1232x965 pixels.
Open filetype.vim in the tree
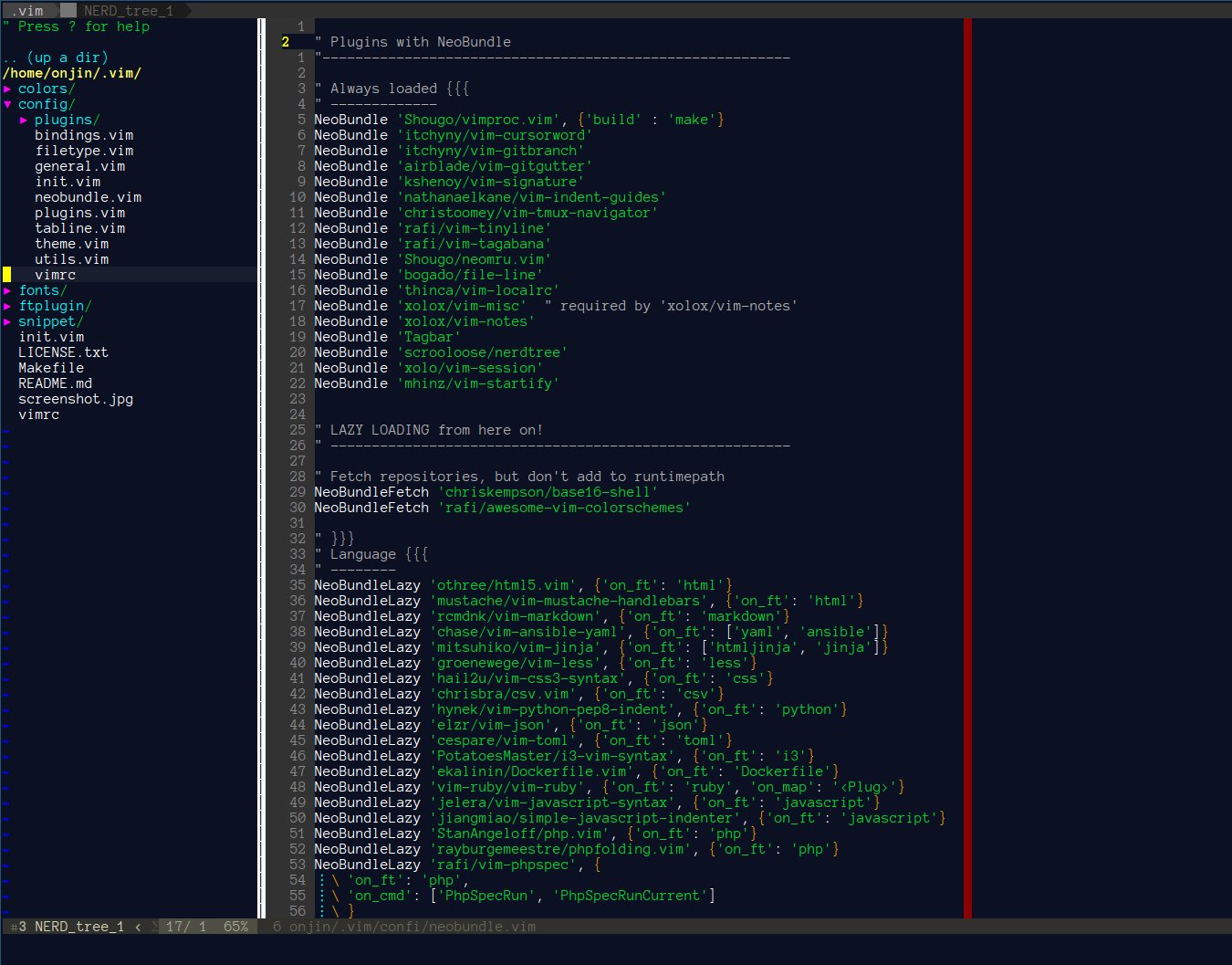click(84, 151)
